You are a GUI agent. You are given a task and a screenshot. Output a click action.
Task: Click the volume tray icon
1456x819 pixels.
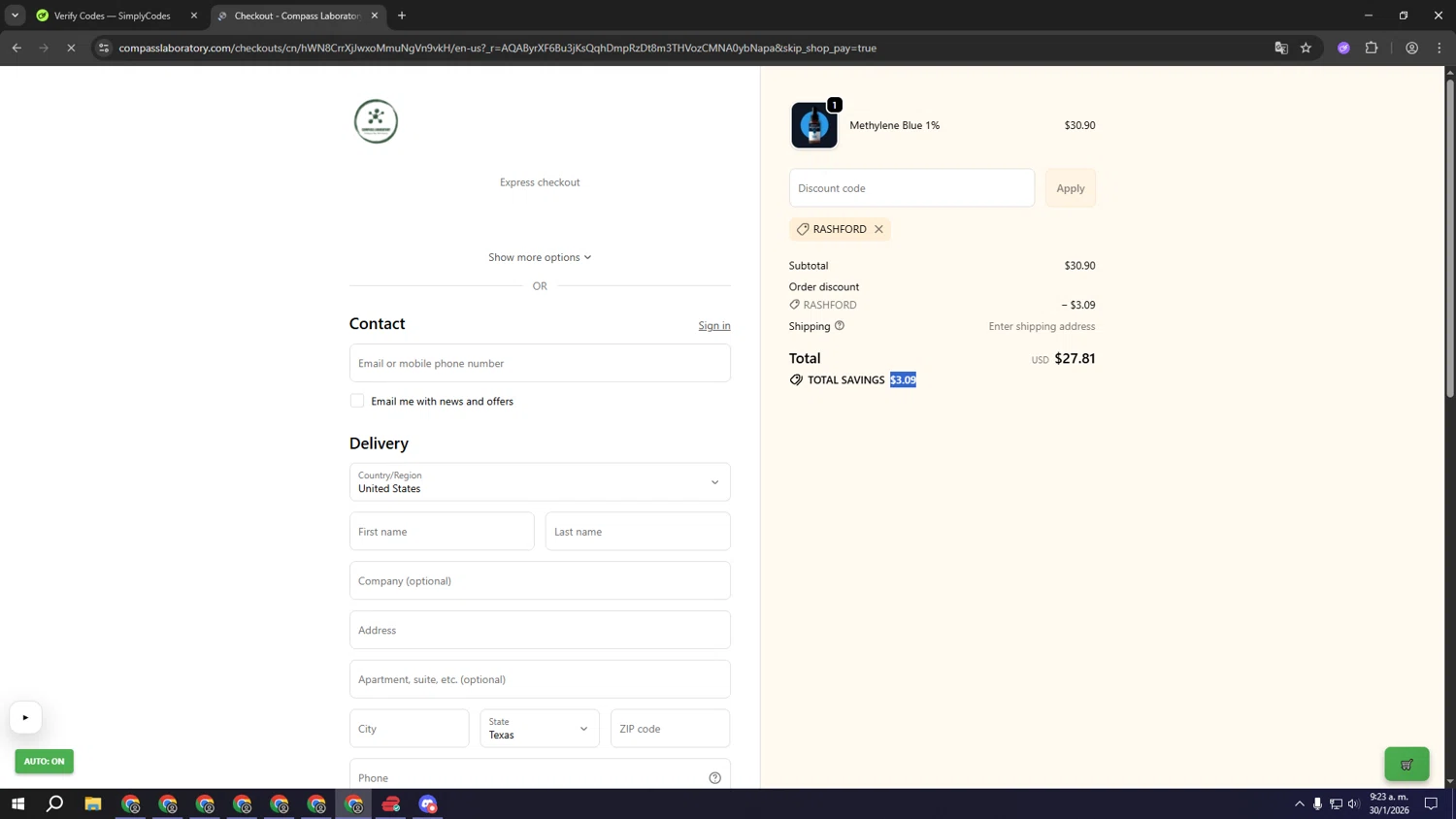pos(1353,803)
